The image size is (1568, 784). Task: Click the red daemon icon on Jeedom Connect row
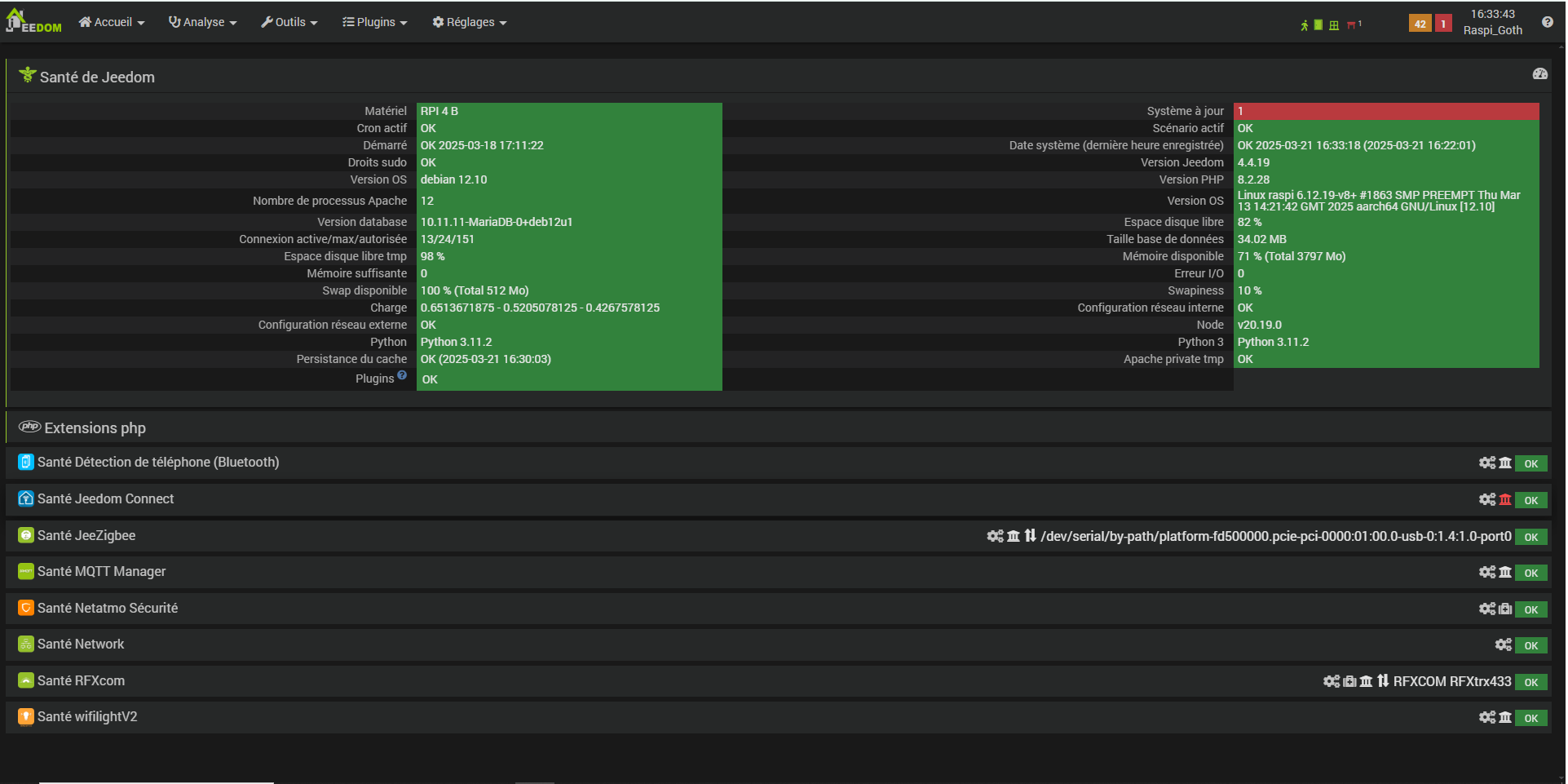click(1505, 500)
